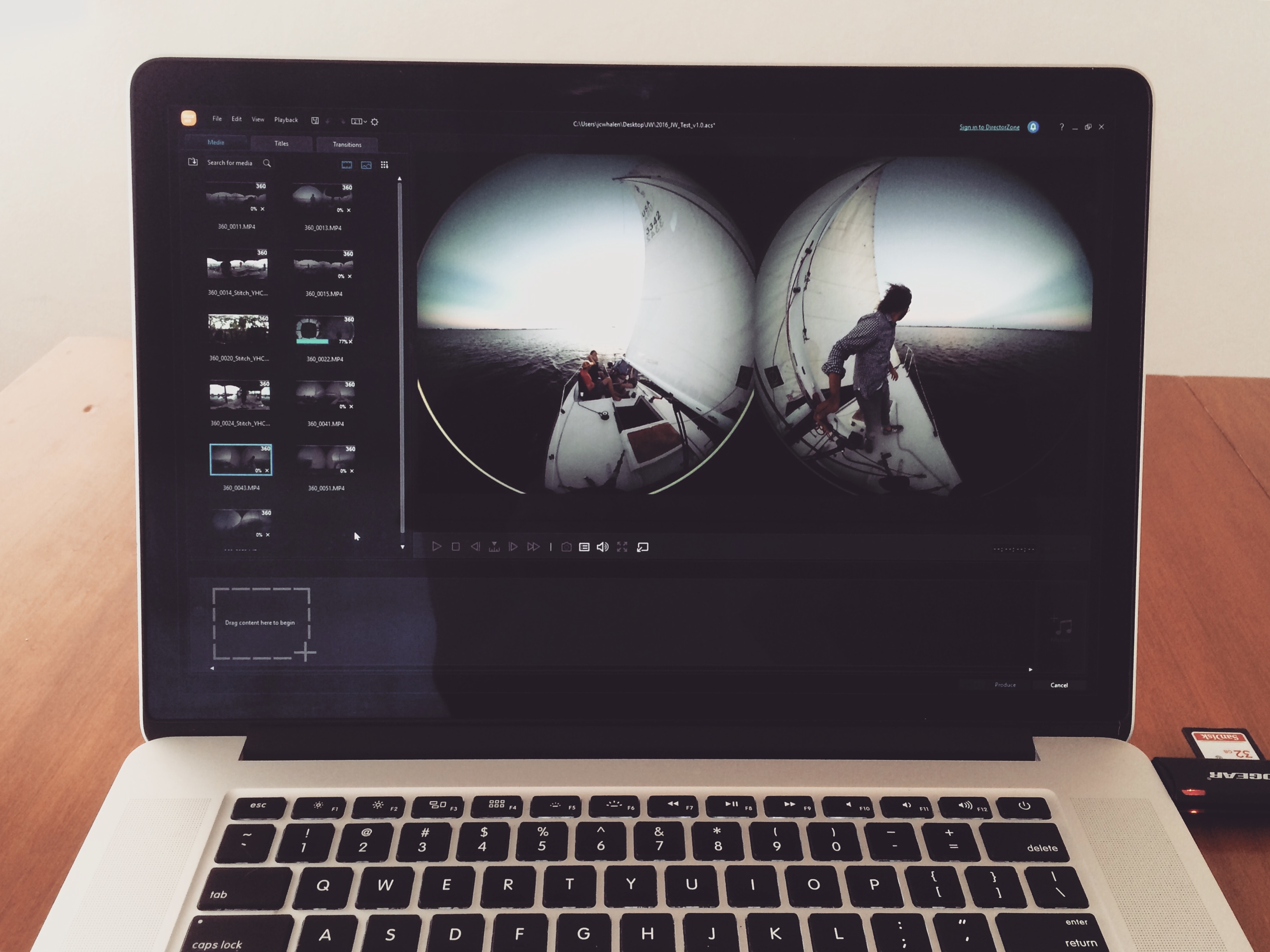This screenshot has width=1270, height=952.
Task: Click the blue notification bell icon
Action: click(1033, 127)
